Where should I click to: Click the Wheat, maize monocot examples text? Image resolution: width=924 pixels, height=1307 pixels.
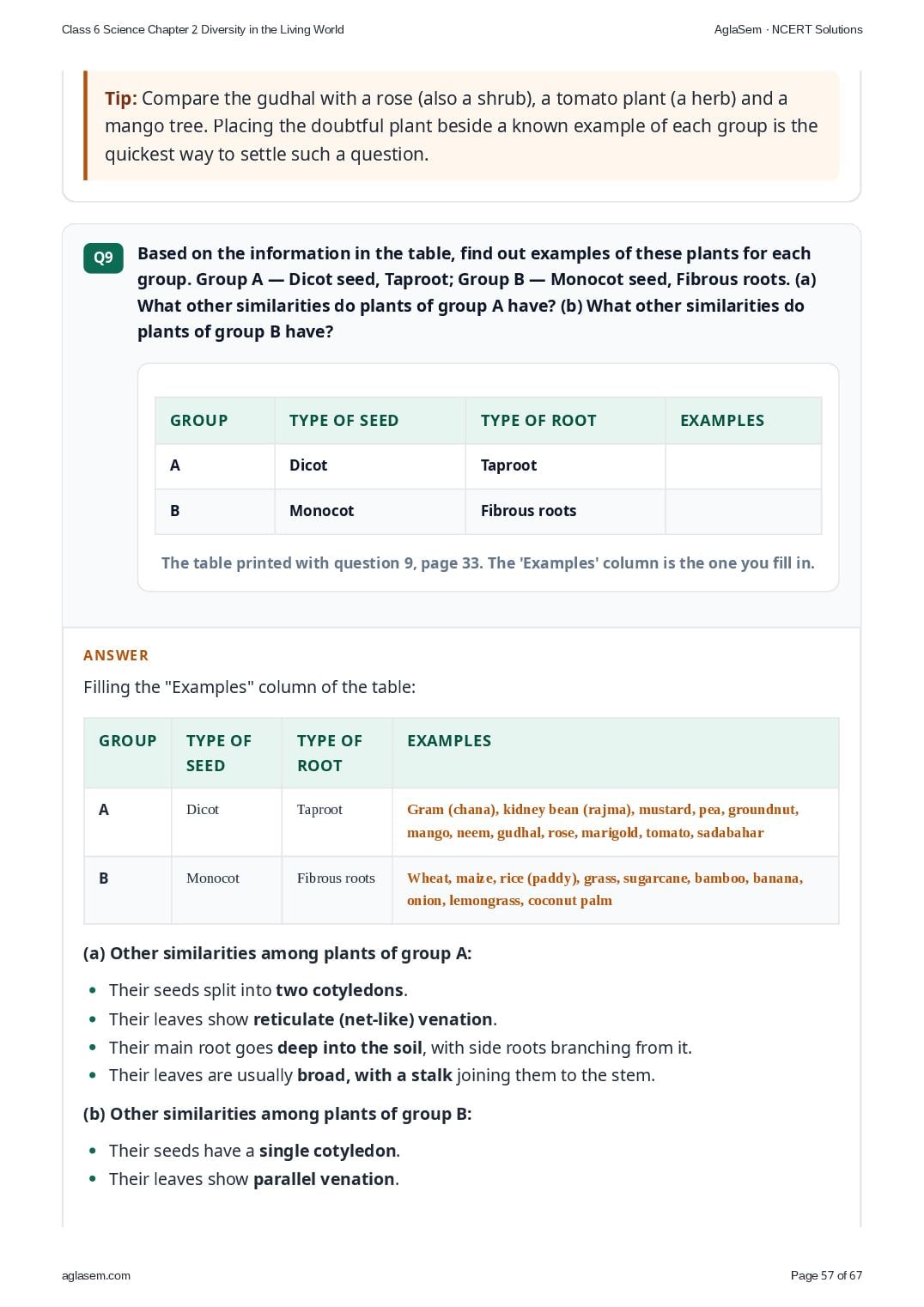pos(605,890)
